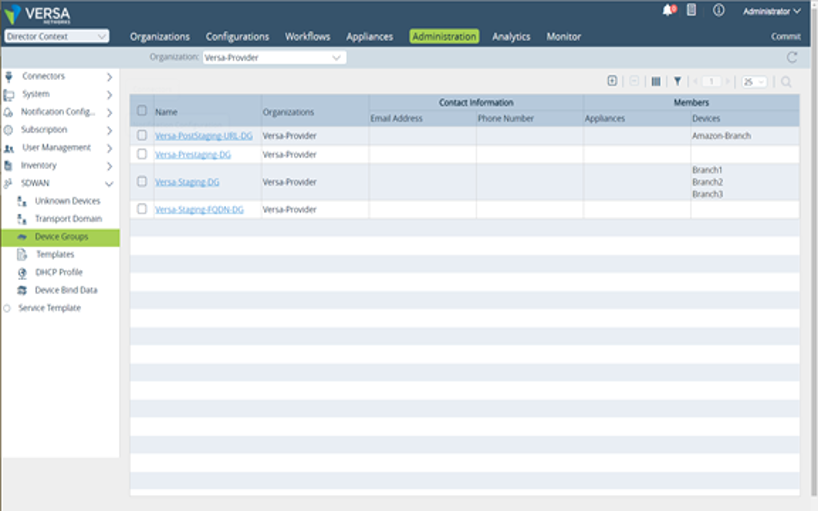This screenshot has height=511, width=818.
Task: Open the rows-per-page 25 selector
Action: [x=754, y=82]
